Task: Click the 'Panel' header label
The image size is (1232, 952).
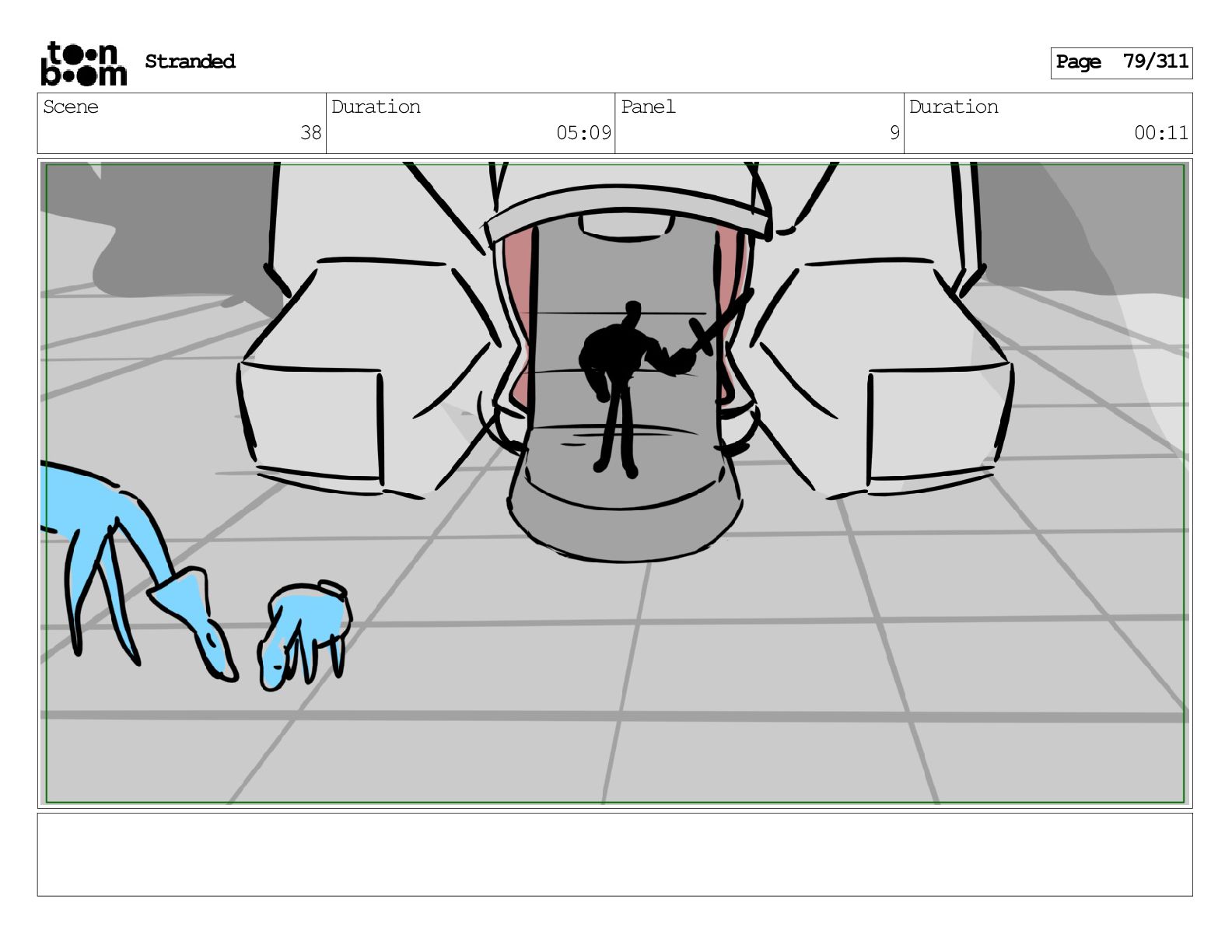Action: tap(648, 107)
